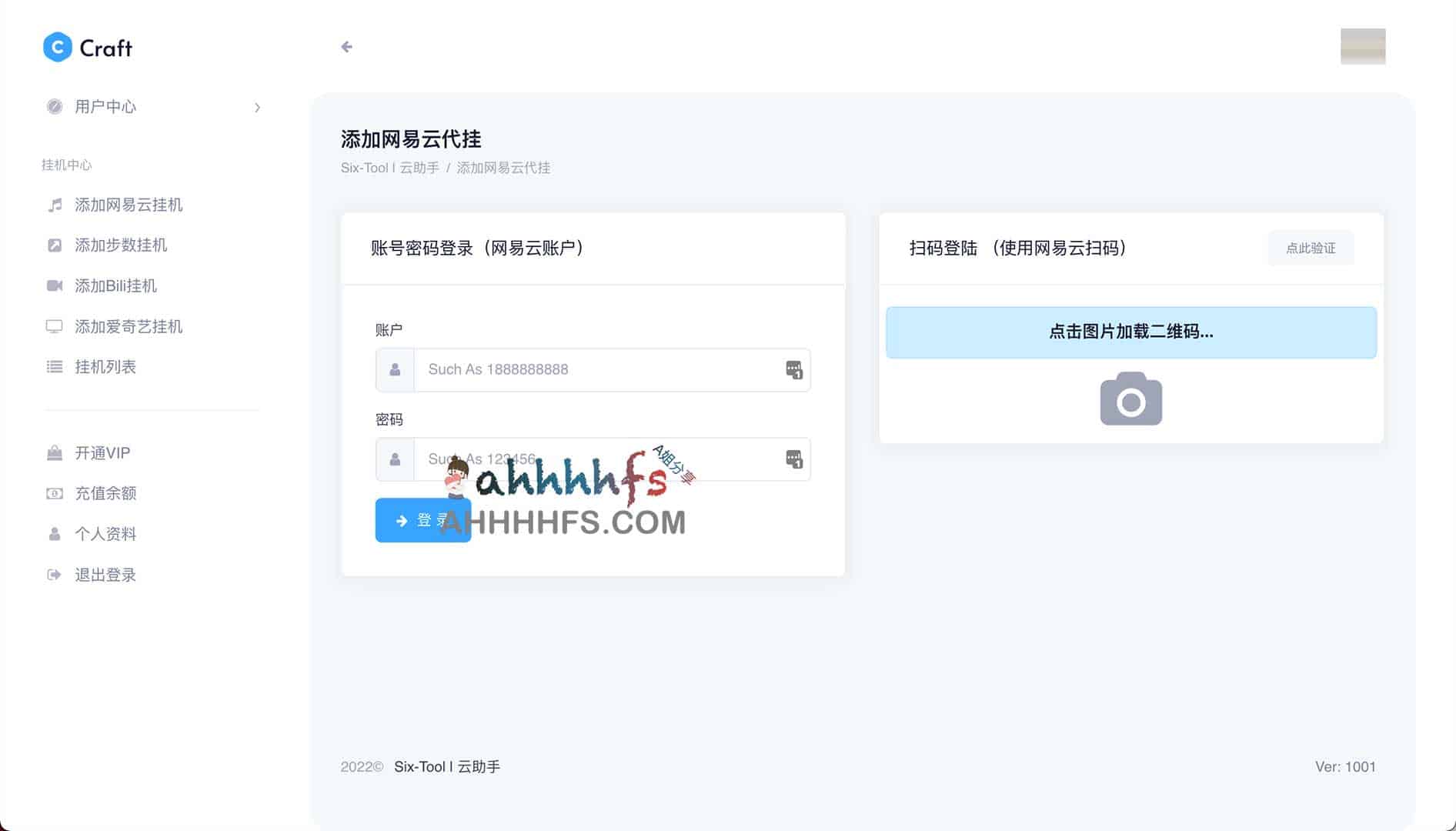Click the Six-Tool | 云助手 footer link

(447, 766)
